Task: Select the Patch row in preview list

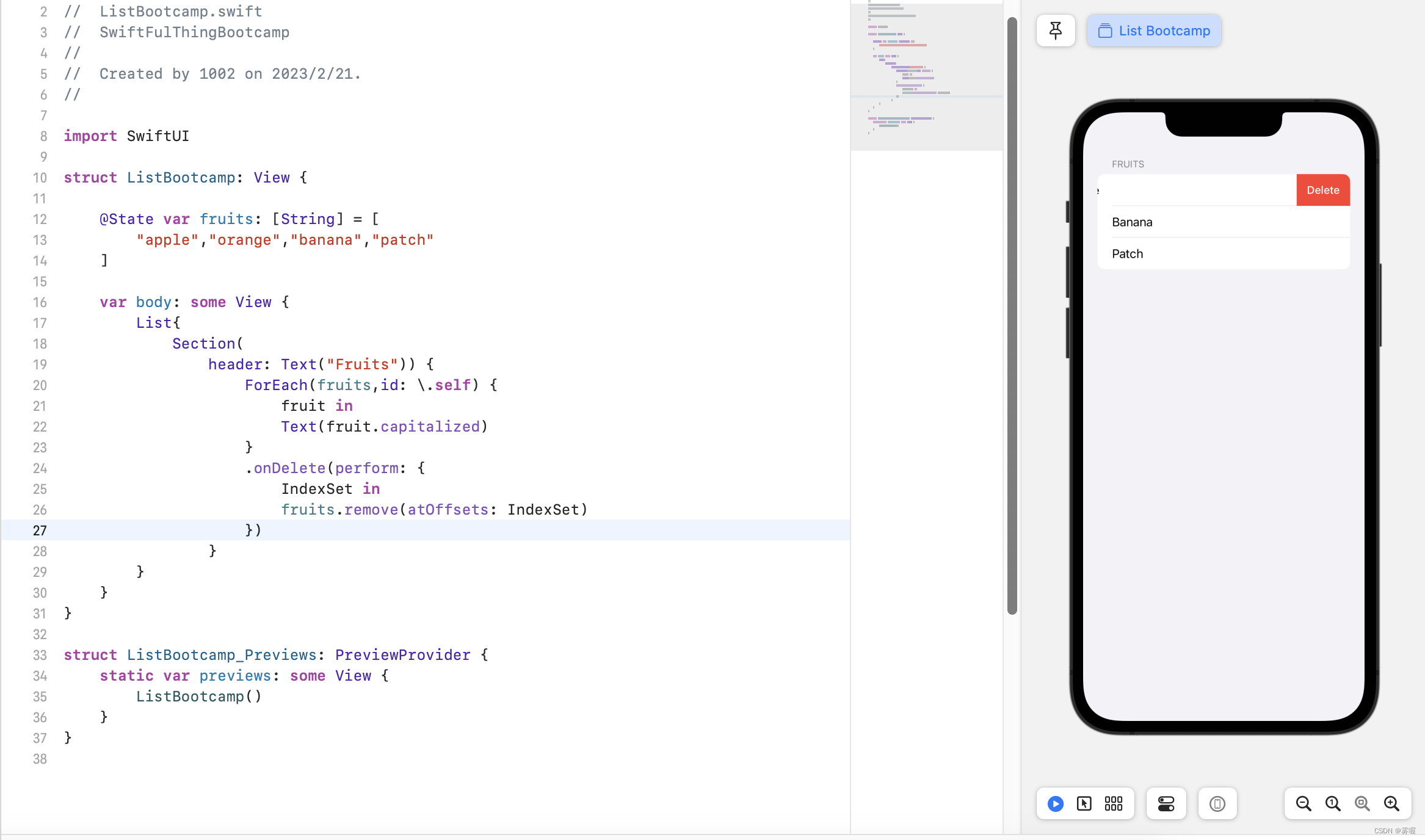Action: (x=1224, y=254)
